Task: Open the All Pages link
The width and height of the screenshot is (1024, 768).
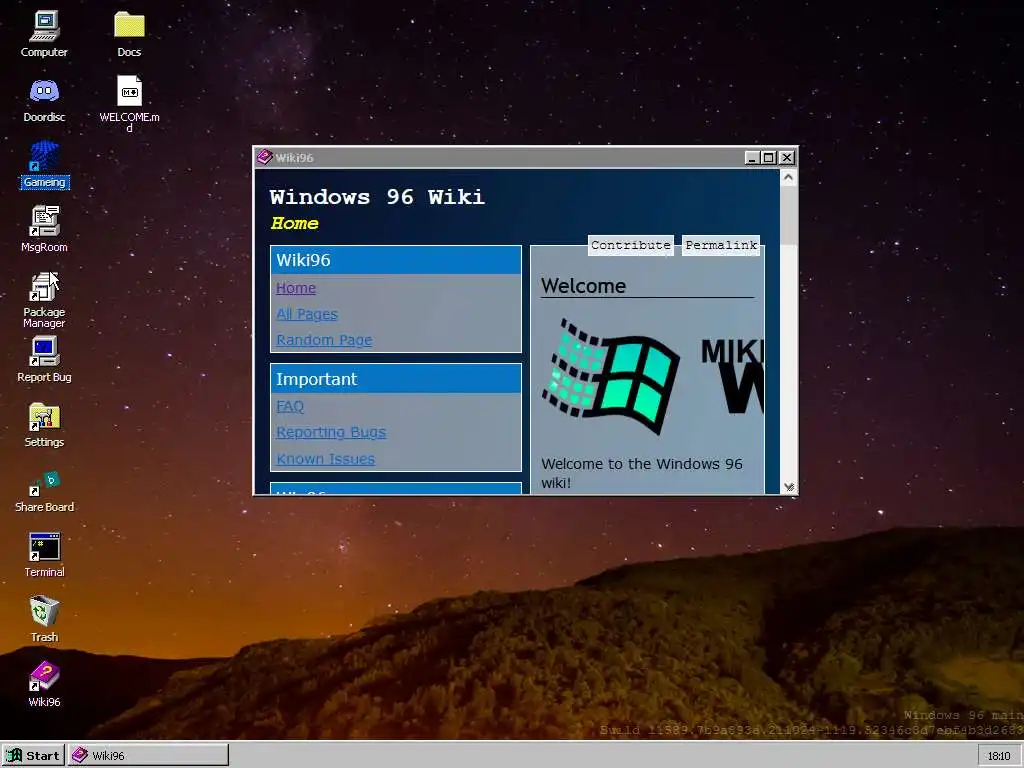Action: [307, 314]
